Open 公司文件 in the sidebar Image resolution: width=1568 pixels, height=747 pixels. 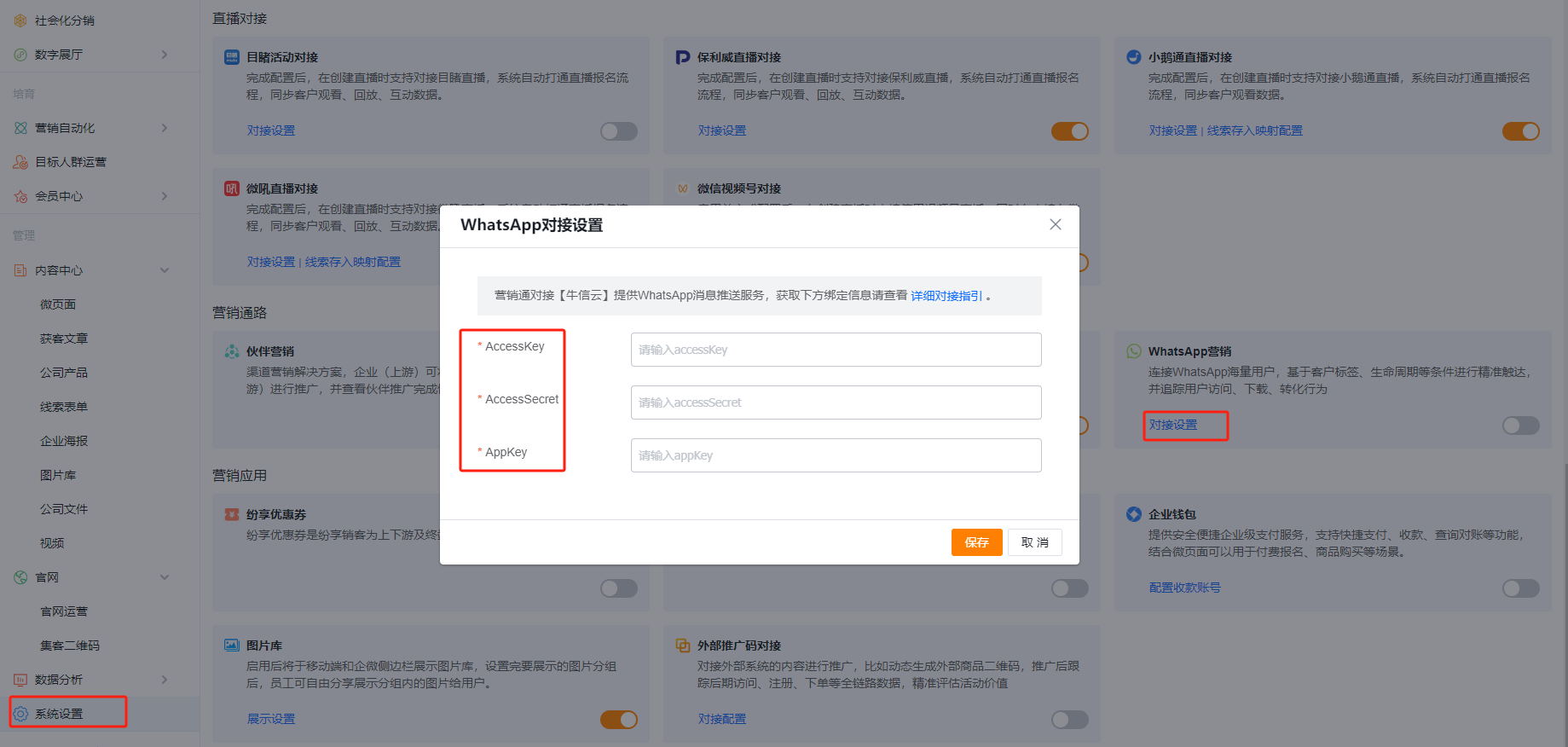(x=64, y=509)
